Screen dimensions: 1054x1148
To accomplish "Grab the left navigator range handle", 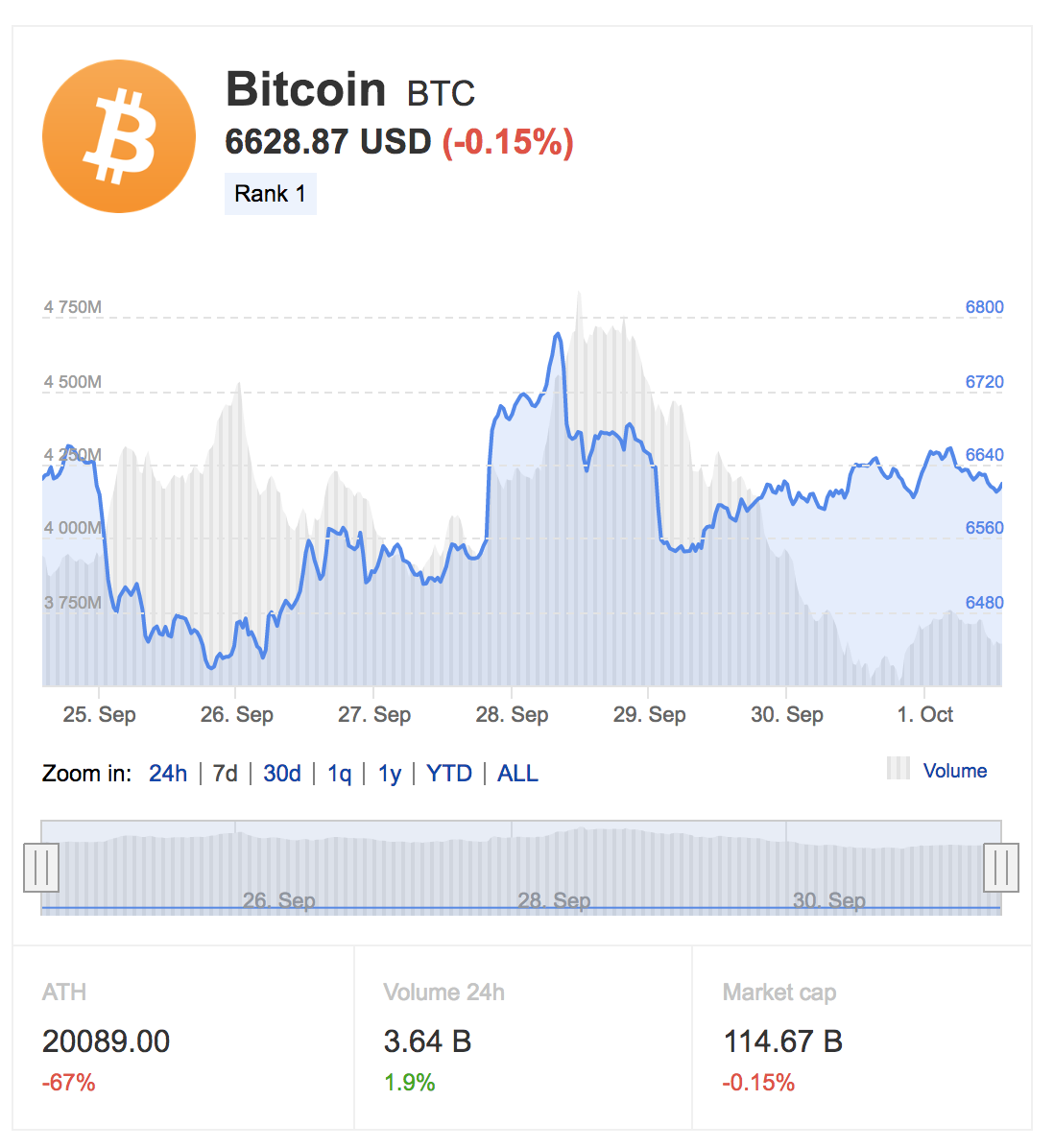I will point(41,868).
